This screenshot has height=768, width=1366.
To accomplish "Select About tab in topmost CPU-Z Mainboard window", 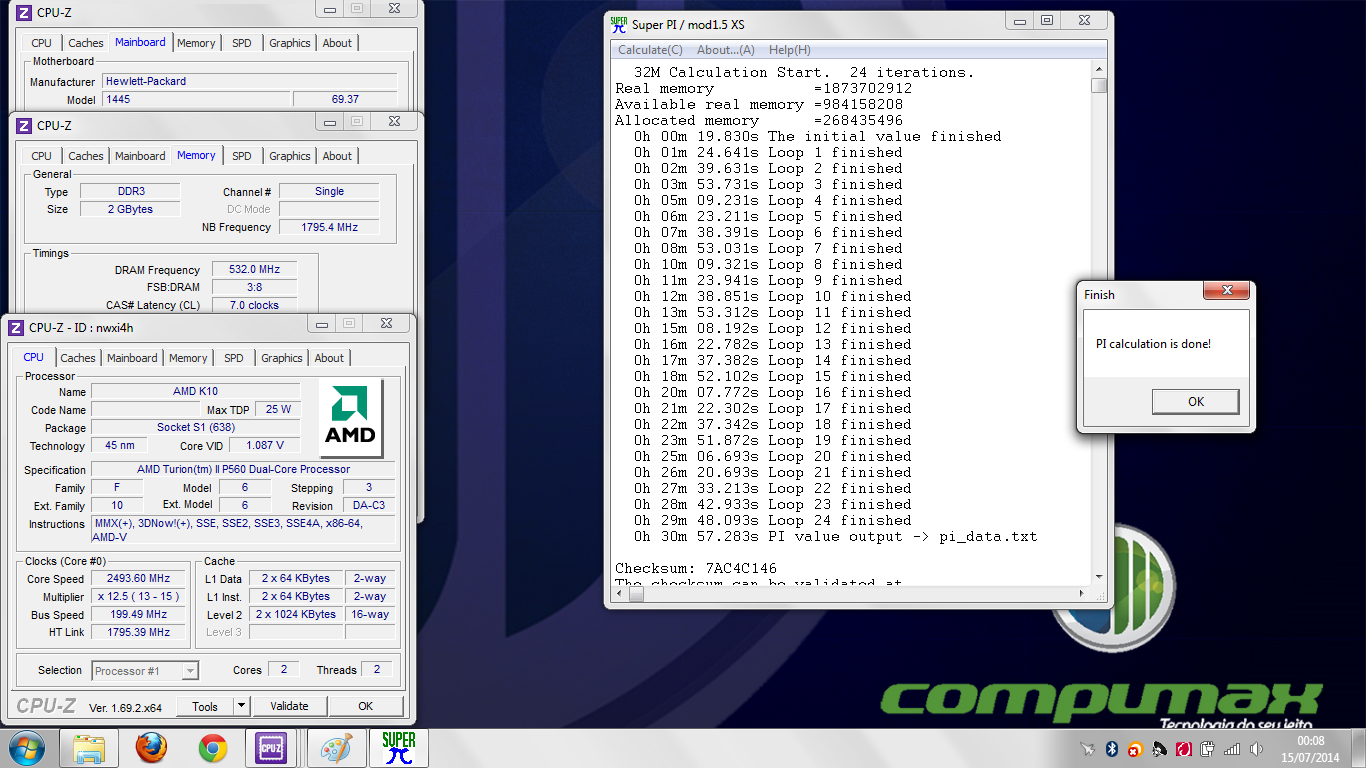I will [337, 43].
